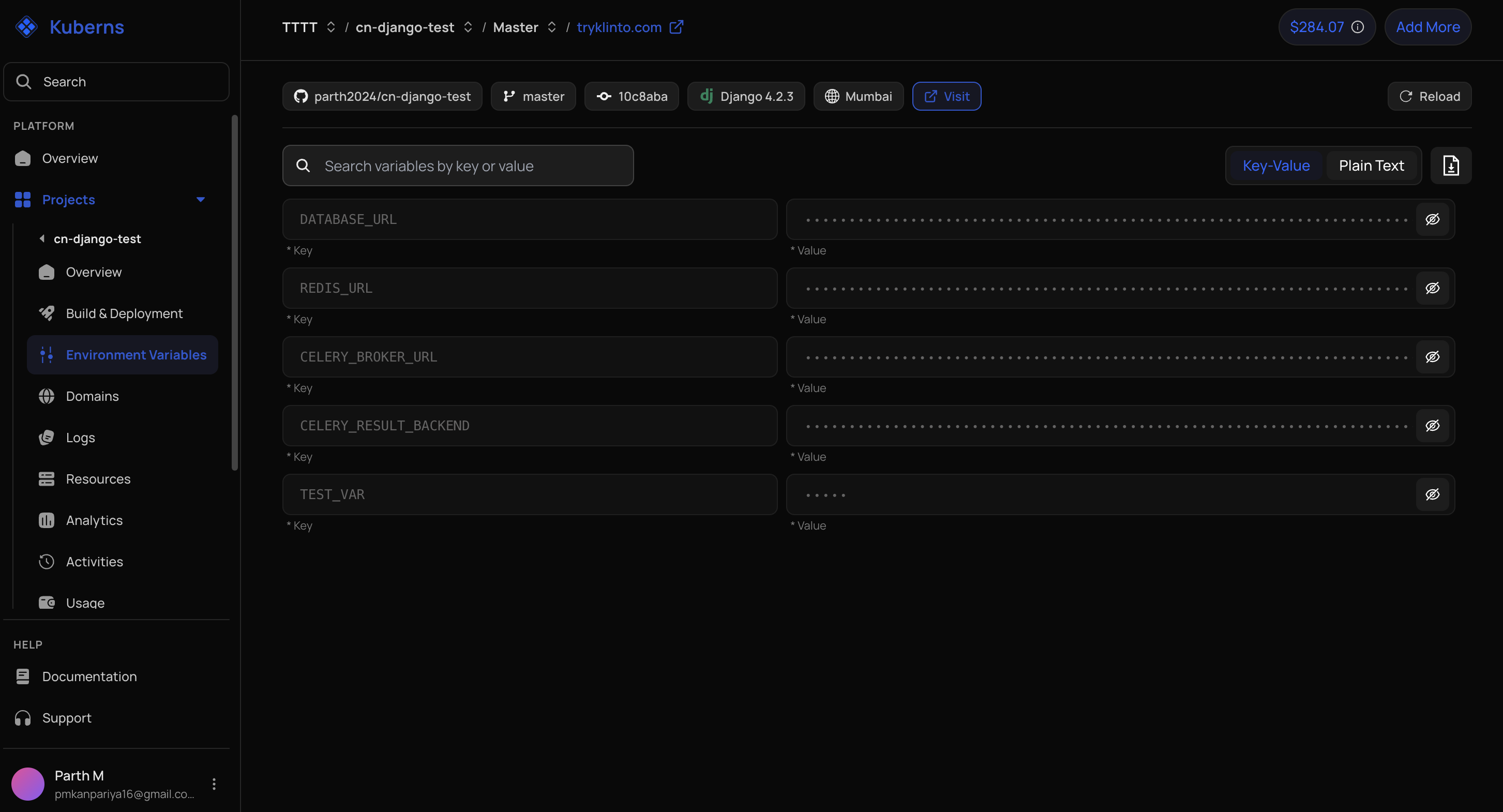The width and height of the screenshot is (1503, 812).
Task: Show the CELERY_BROKER_URL value
Action: pyautogui.click(x=1433, y=357)
